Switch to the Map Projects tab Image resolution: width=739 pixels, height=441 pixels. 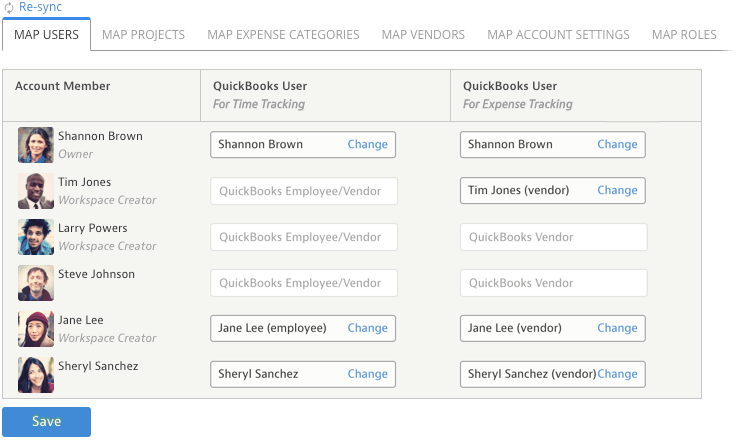click(x=143, y=35)
